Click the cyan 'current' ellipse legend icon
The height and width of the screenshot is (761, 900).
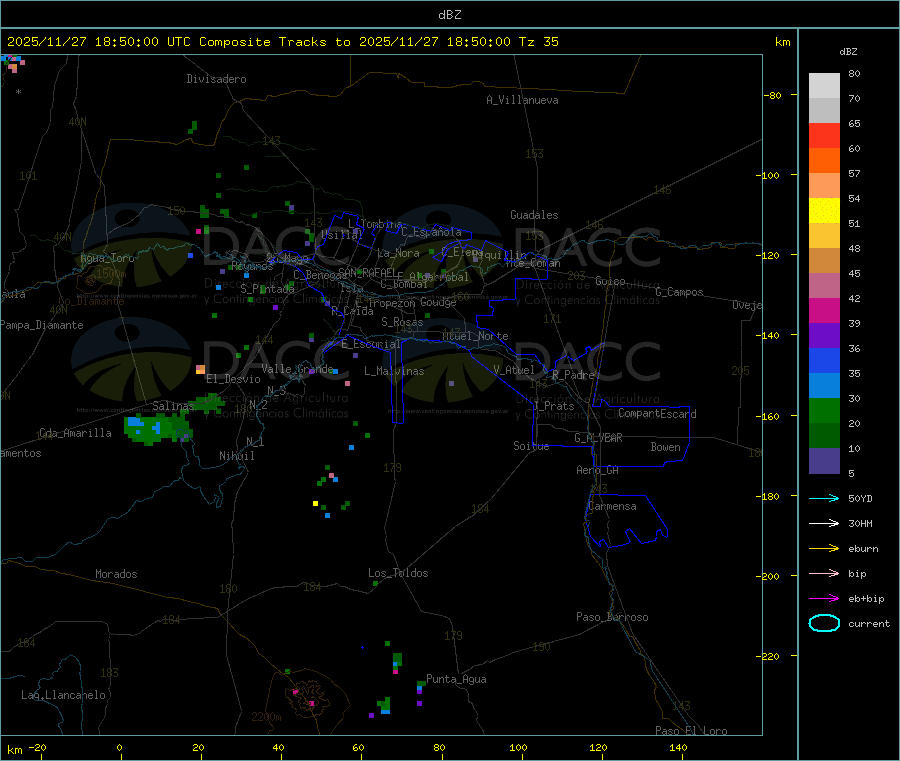tap(824, 623)
